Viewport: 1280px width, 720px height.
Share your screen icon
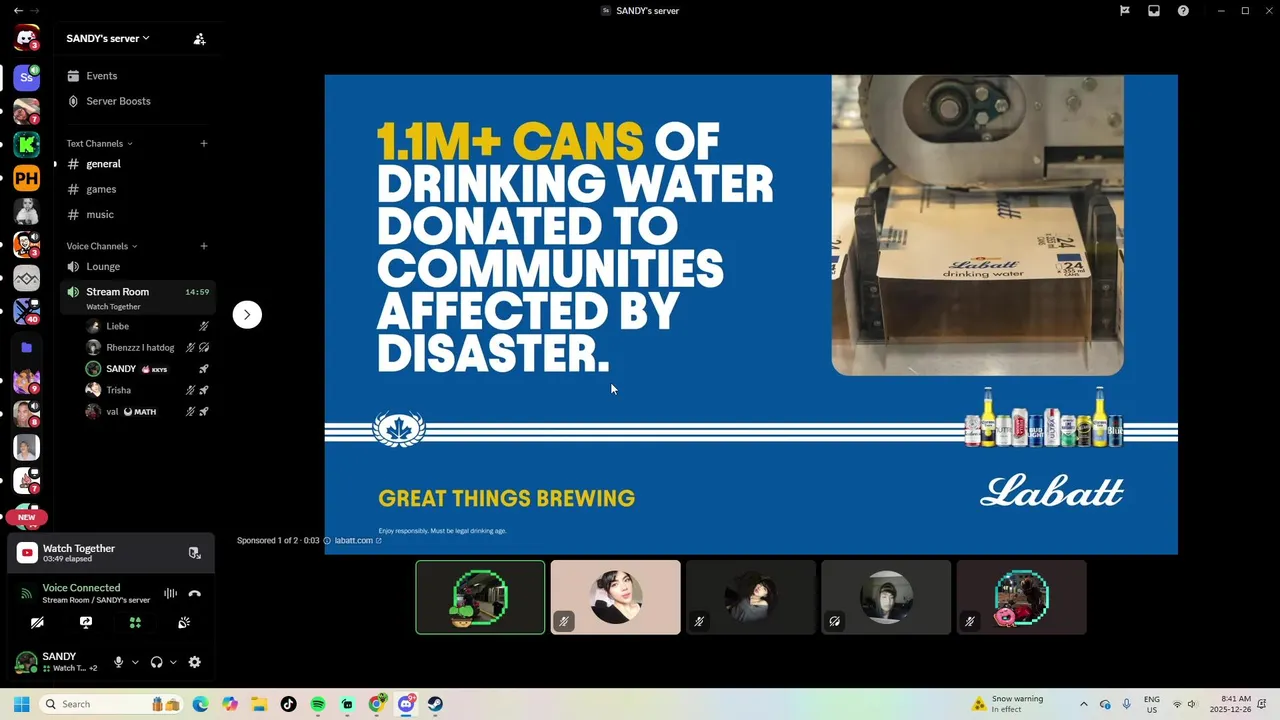(86, 622)
